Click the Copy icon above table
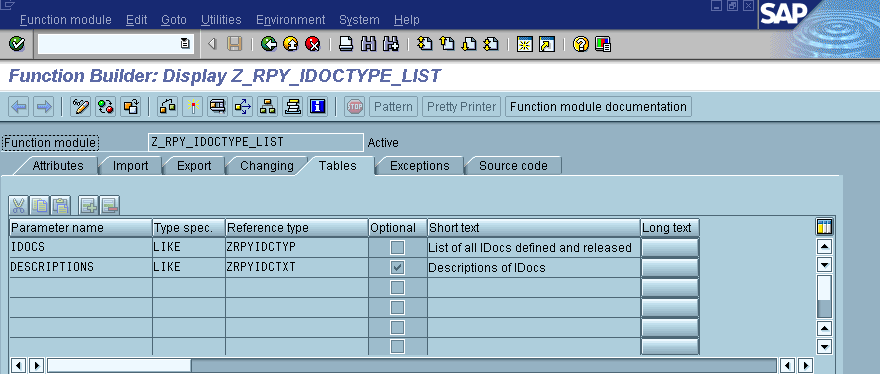Screen dimensions: 880x374 tap(39, 206)
